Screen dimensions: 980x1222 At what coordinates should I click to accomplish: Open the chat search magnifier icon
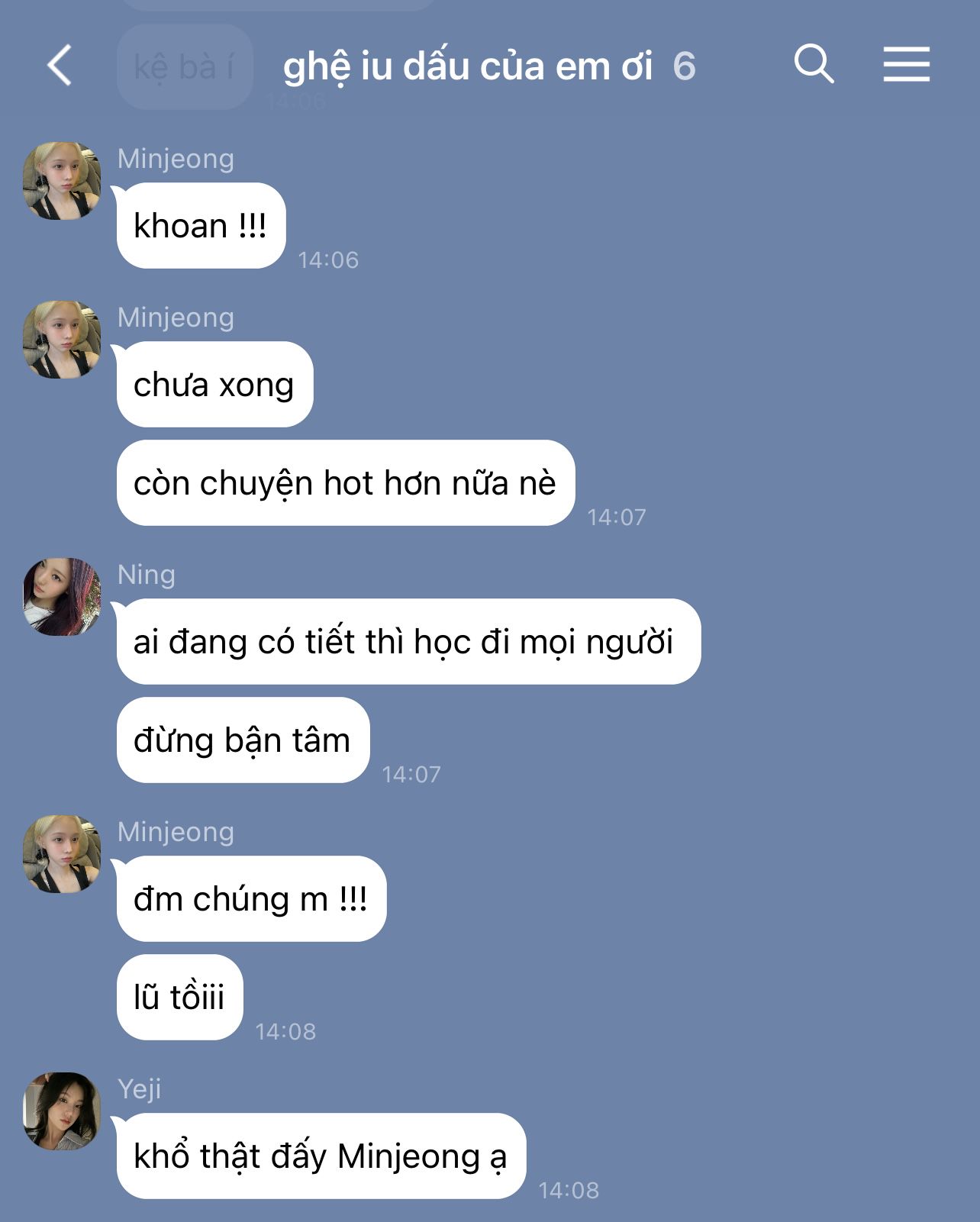pyautogui.click(x=814, y=63)
